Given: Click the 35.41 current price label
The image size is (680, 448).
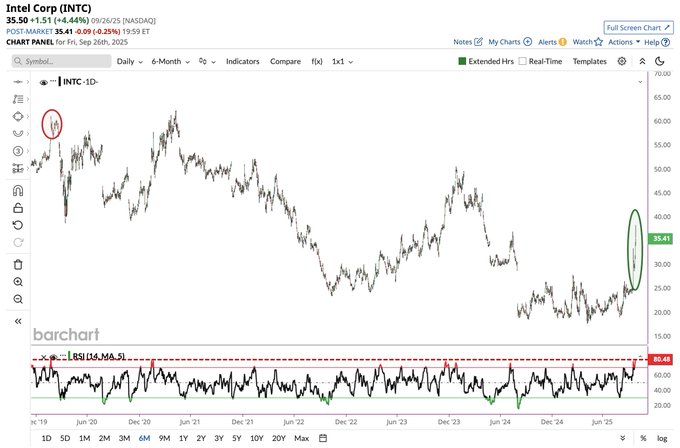Looking at the screenshot, I should coord(661,239).
